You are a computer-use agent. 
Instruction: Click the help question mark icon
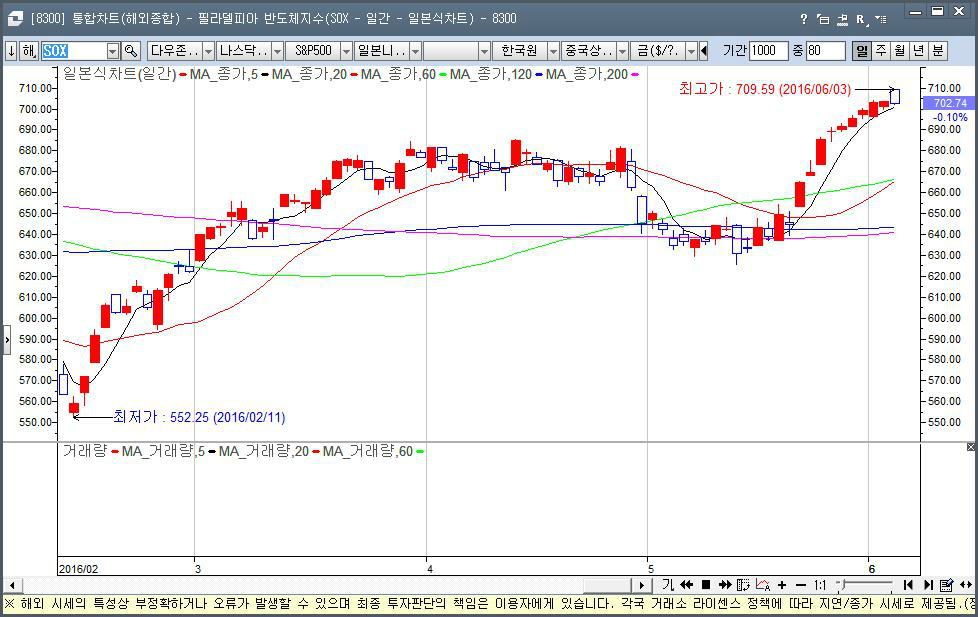[803, 19]
